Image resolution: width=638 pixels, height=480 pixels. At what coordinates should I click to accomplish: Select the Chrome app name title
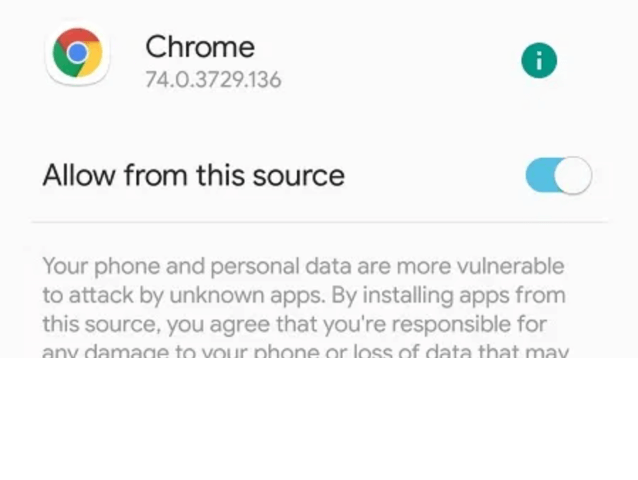click(x=200, y=46)
